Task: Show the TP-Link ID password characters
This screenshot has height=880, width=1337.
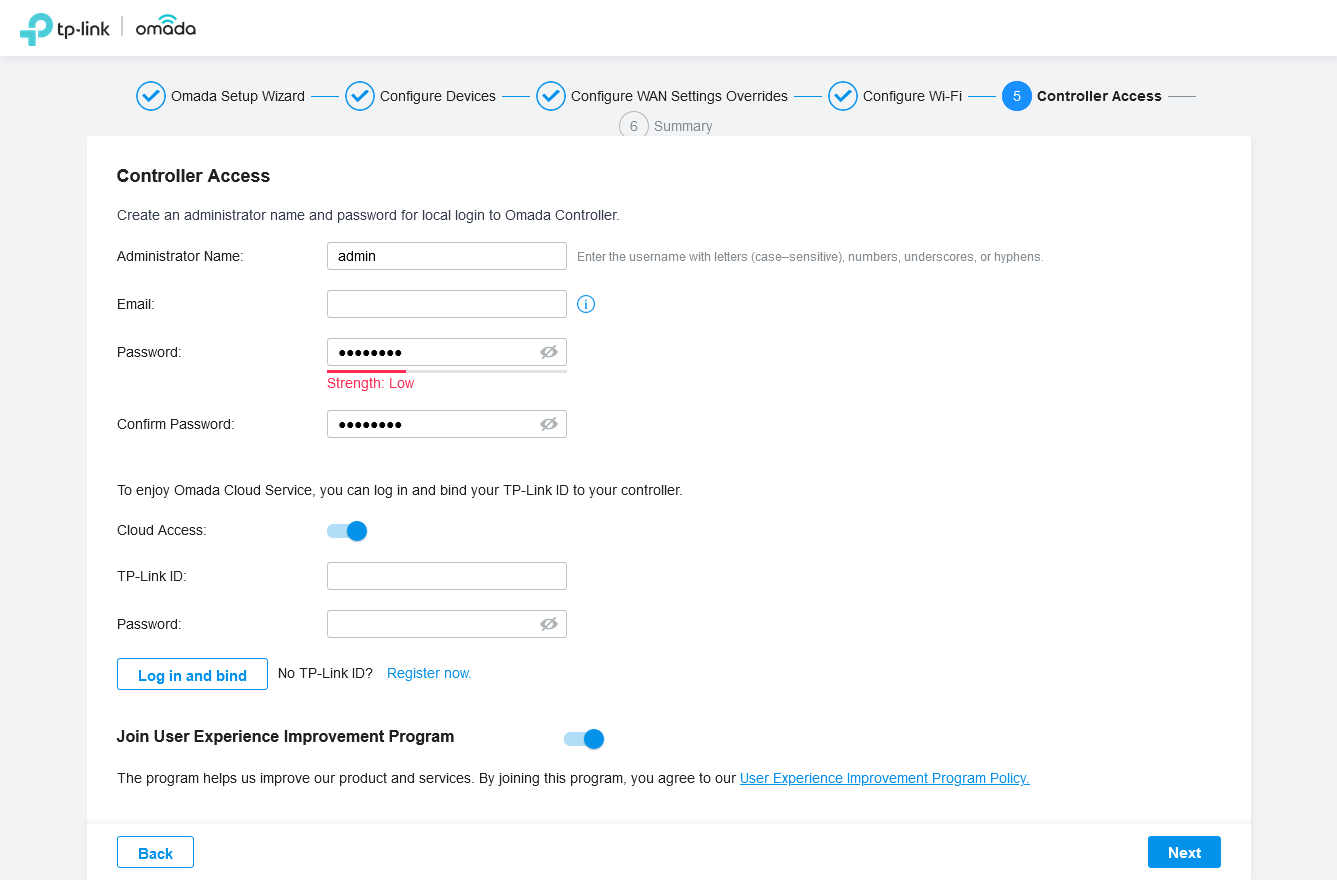Action: pos(548,624)
